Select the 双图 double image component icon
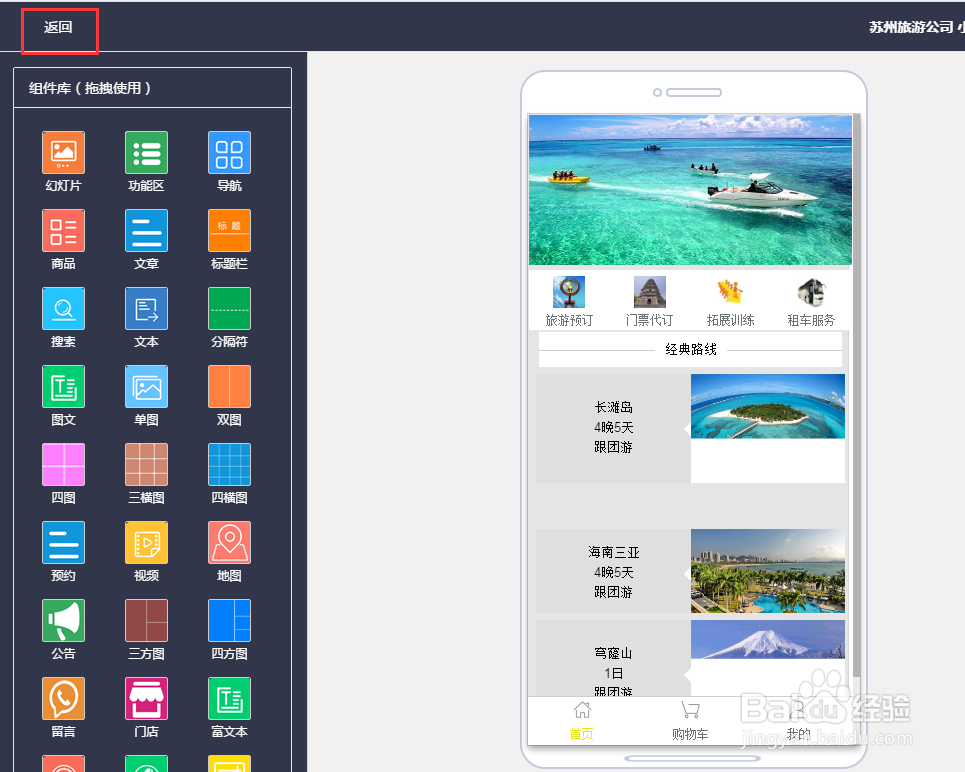The height and width of the screenshot is (772, 965). pos(230,387)
